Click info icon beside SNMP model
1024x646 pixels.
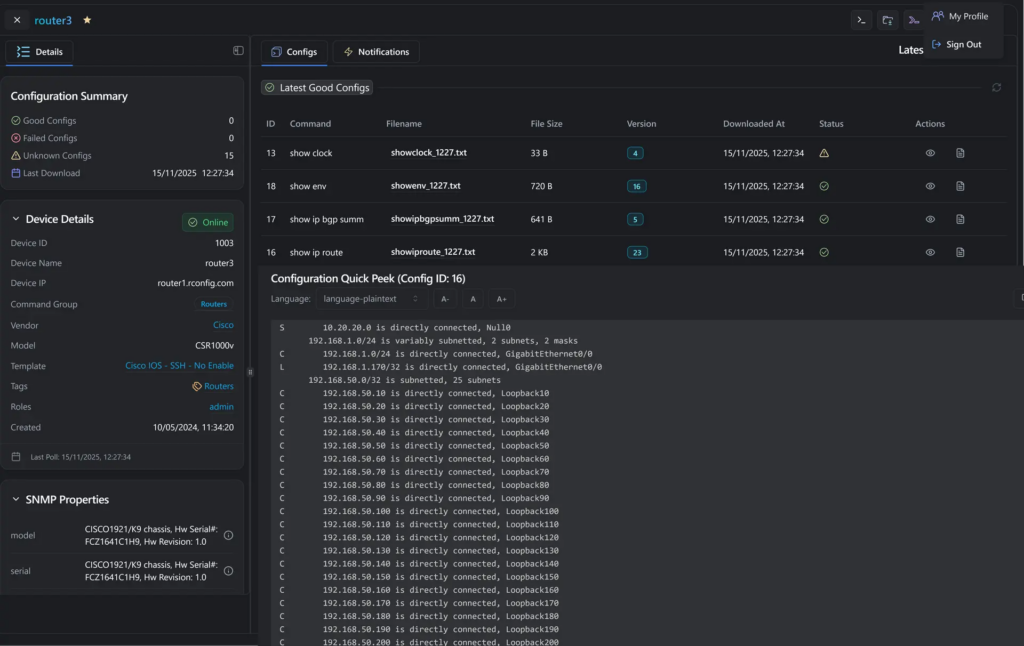pyautogui.click(x=229, y=535)
